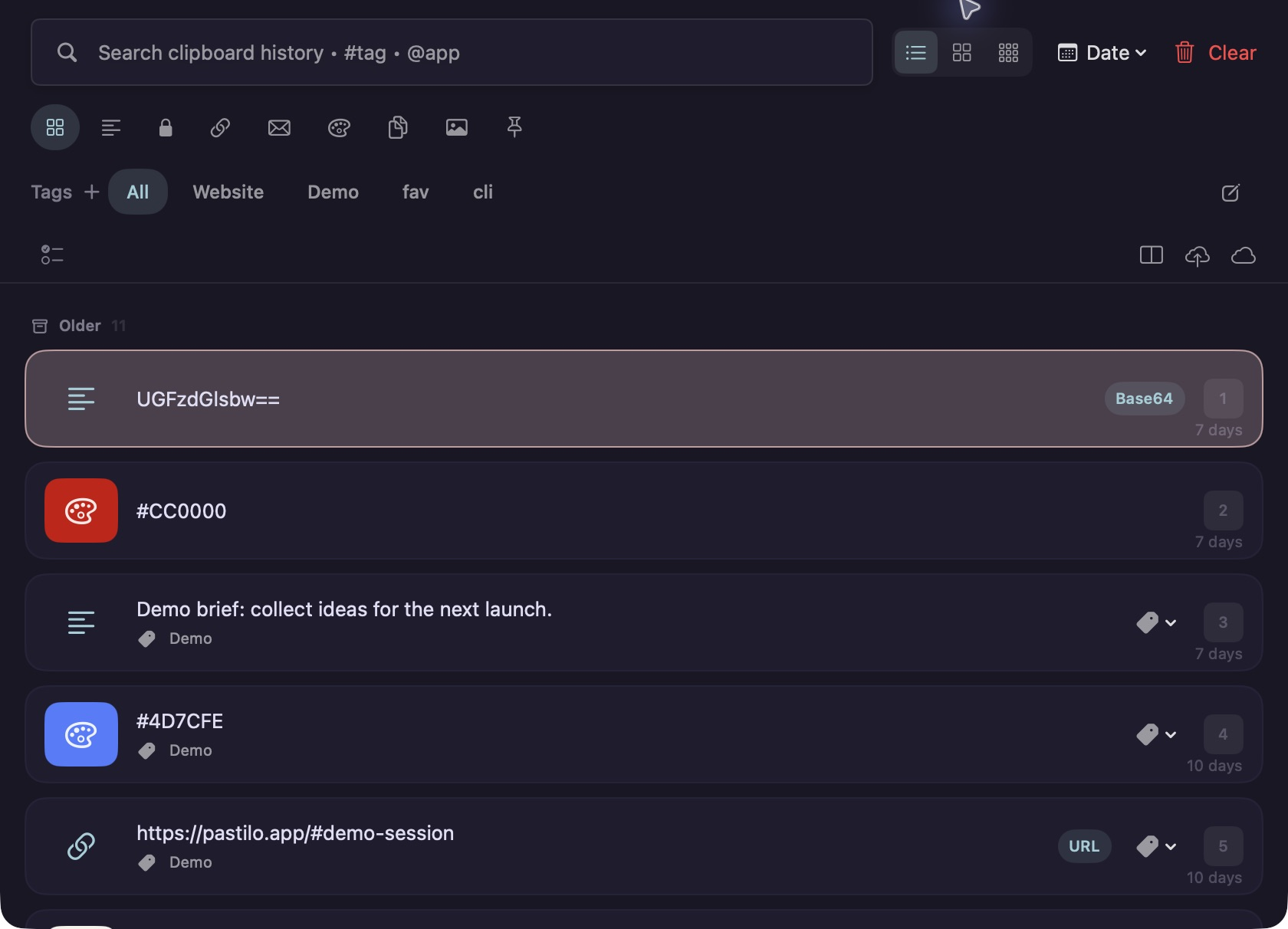Open the https://pastilo.app/#demo-session link entry
Image resolution: width=1288 pixels, height=929 pixels.
tap(644, 846)
